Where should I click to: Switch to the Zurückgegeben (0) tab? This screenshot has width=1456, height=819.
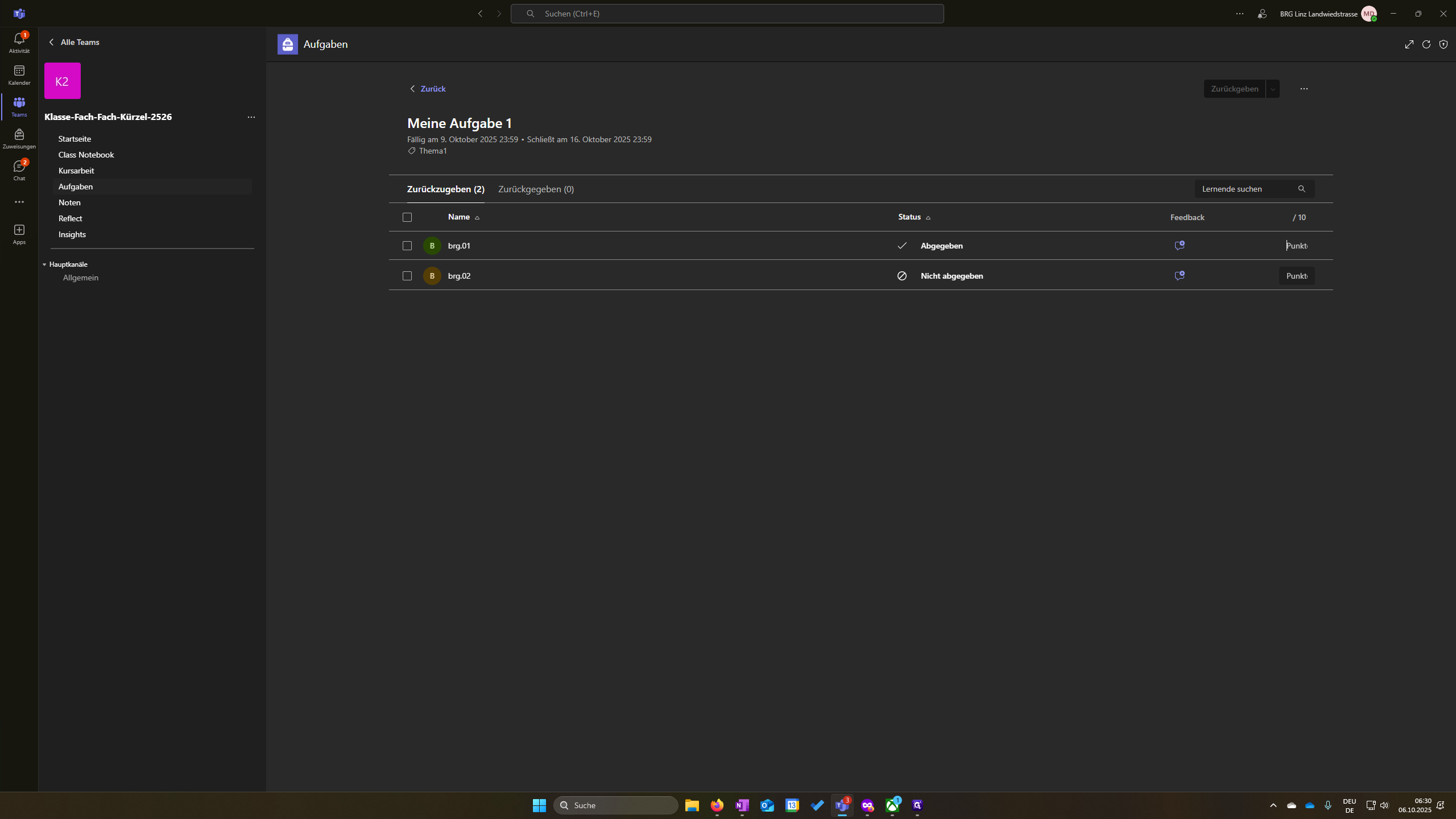(536, 189)
